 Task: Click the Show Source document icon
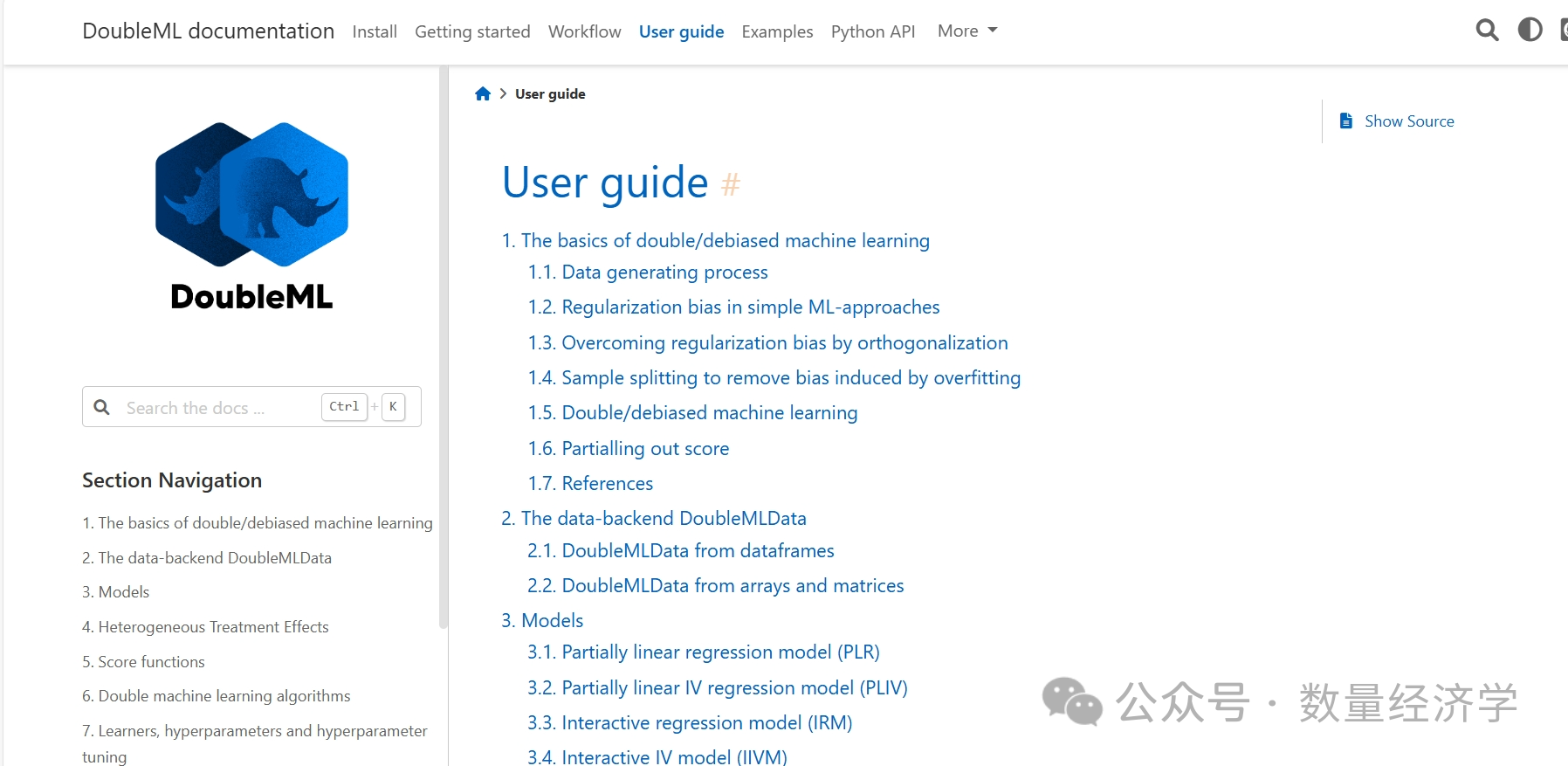pos(1346,121)
